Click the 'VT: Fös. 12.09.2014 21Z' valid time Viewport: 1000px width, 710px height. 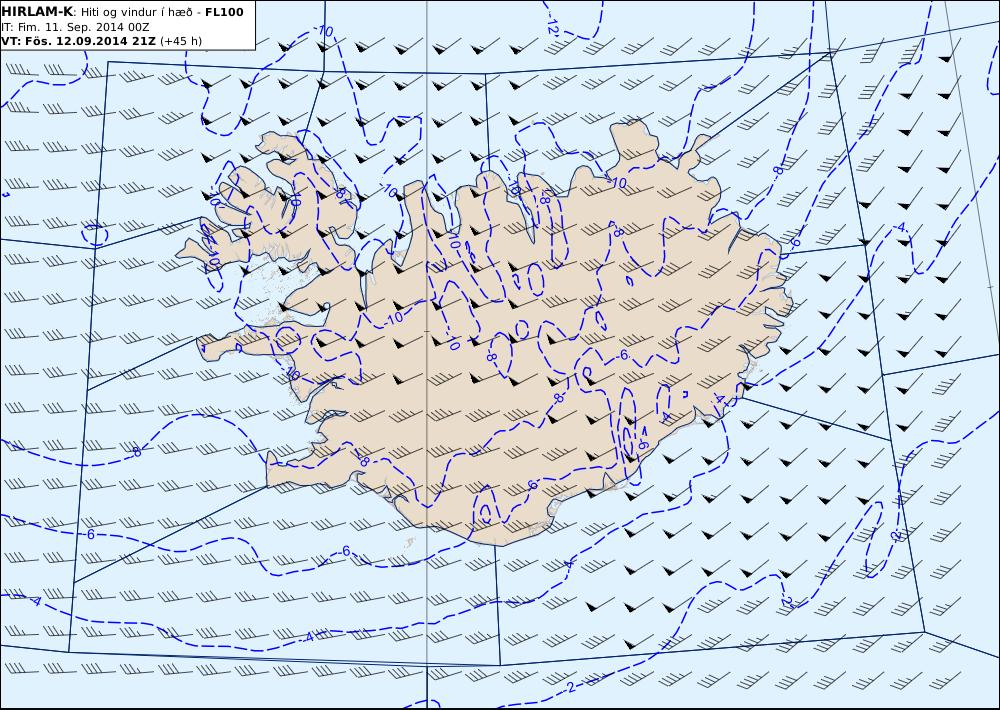tap(78, 41)
